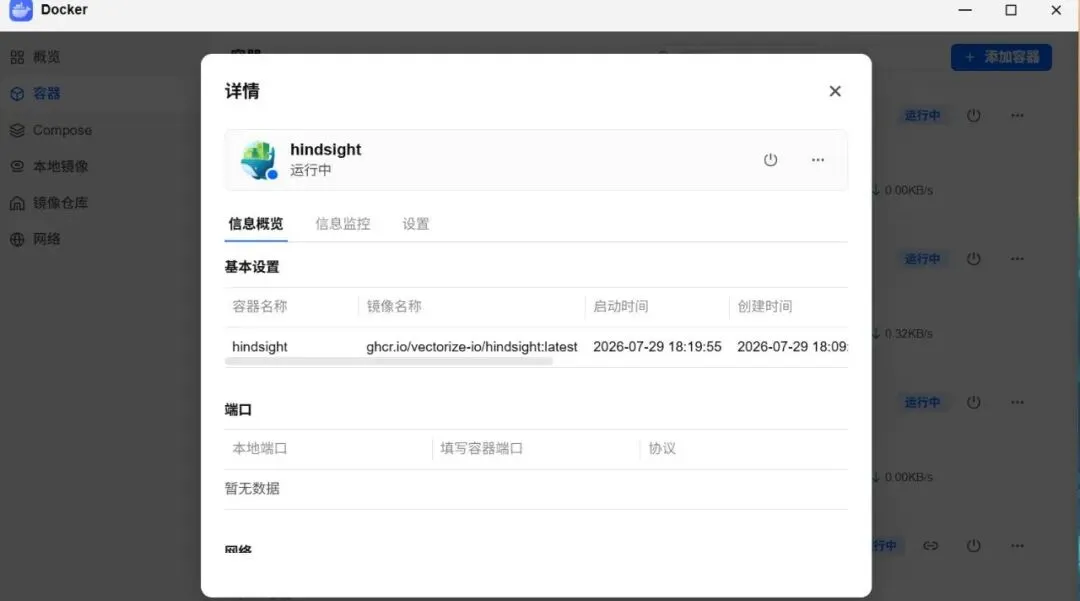The width and height of the screenshot is (1080, 601).
Task: Click the 镜像名称 column header
Action: pyautogui.click(x=393, y=306)
